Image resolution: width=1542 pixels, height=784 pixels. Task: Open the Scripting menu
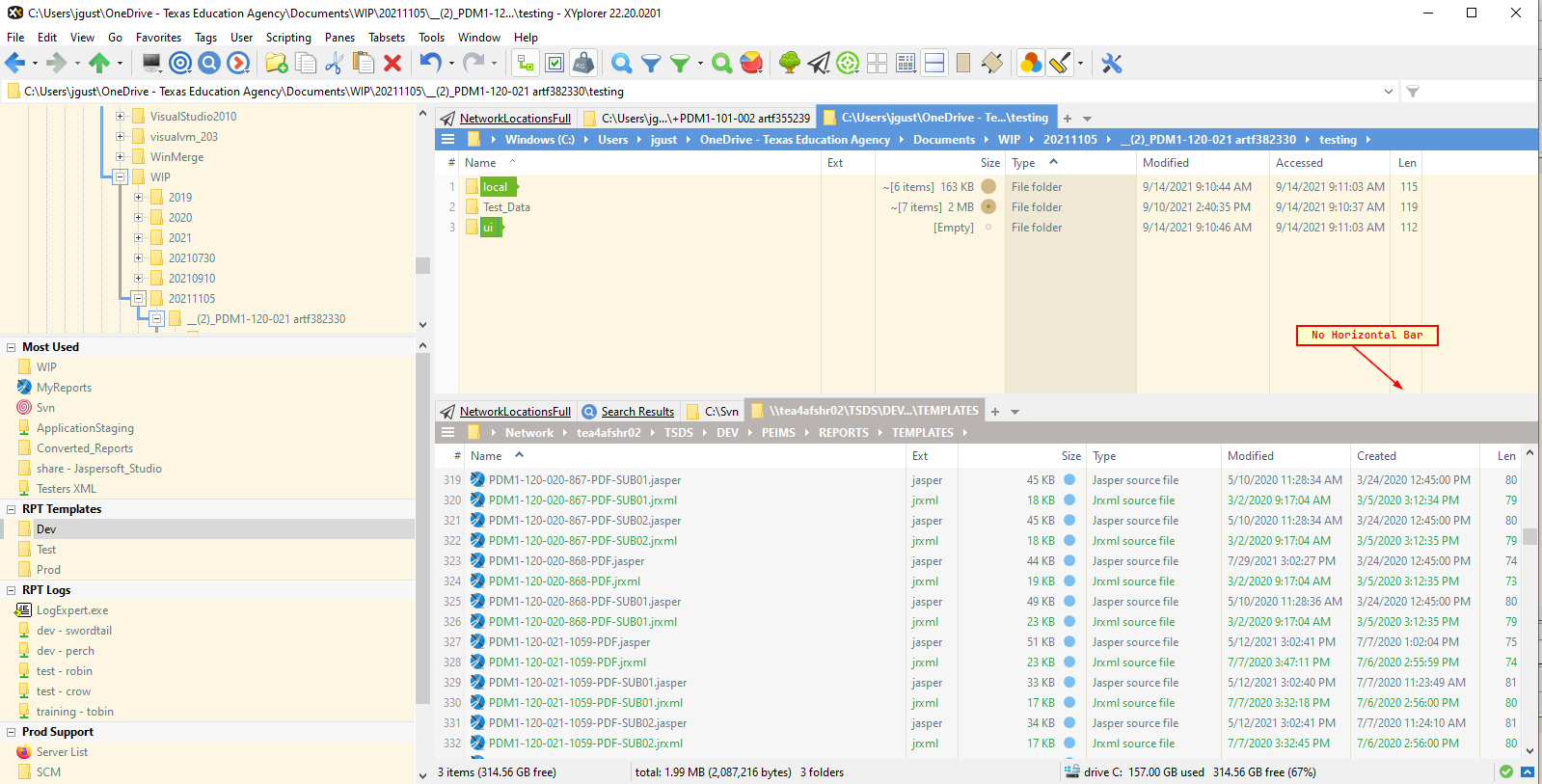[x=288, y=38]
